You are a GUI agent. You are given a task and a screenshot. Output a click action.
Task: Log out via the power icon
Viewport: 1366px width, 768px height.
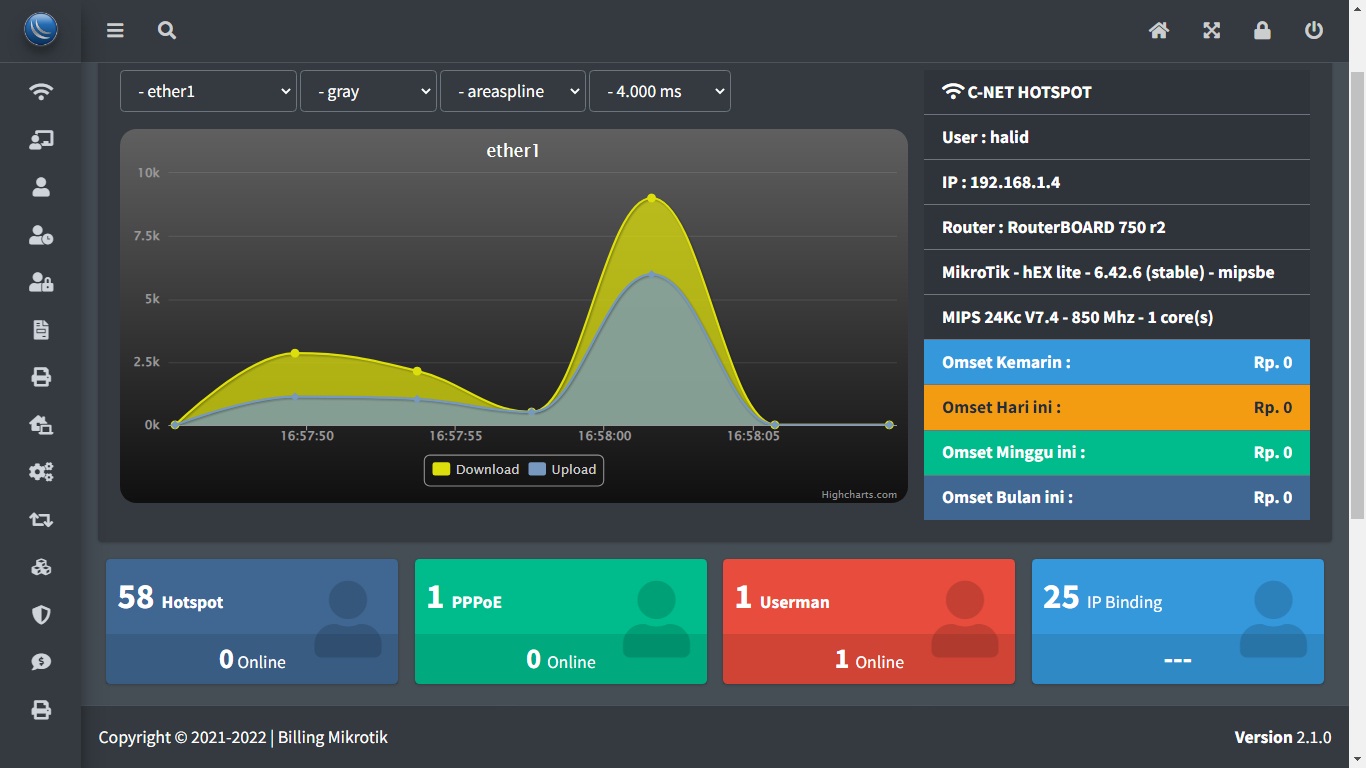1314,30
